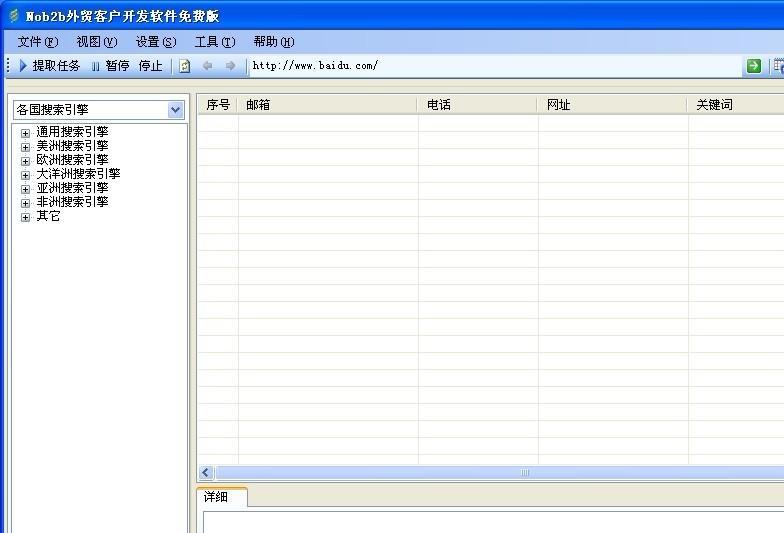The image size is (784, 533).
Task: Click the page refresh icon
Action: [184, 66]
